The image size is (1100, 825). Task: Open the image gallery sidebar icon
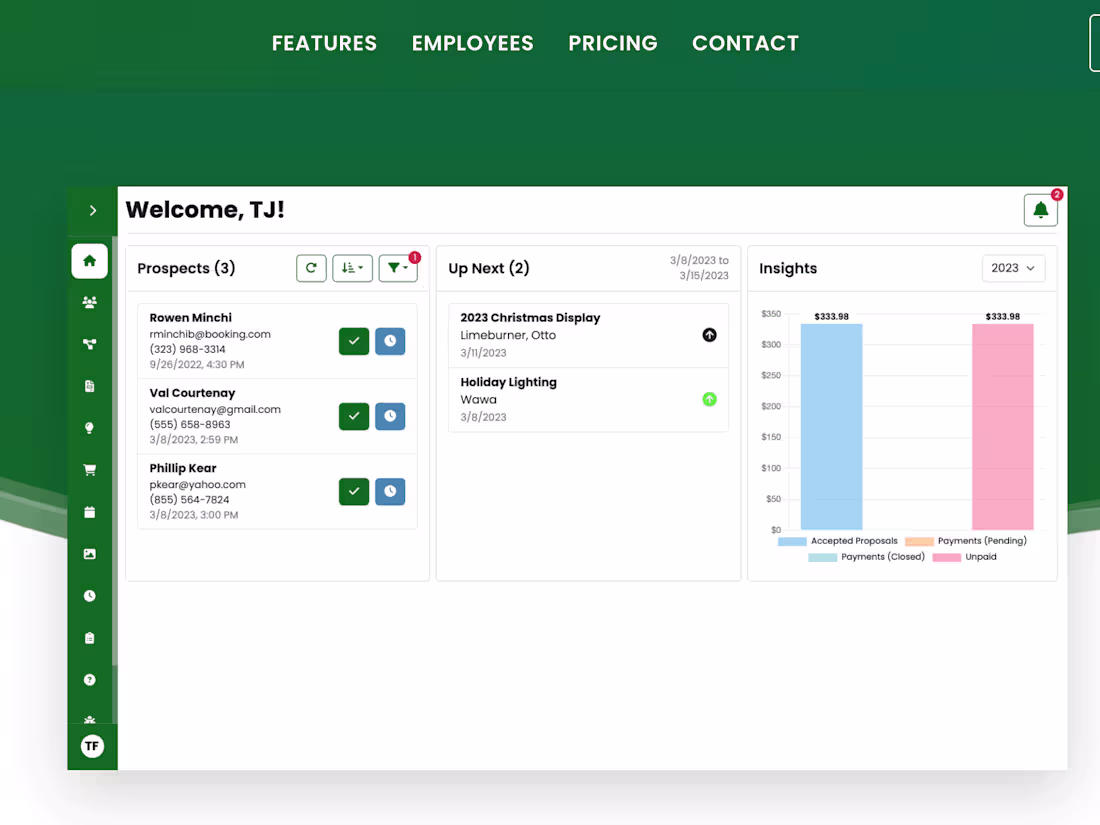(89, 554)
